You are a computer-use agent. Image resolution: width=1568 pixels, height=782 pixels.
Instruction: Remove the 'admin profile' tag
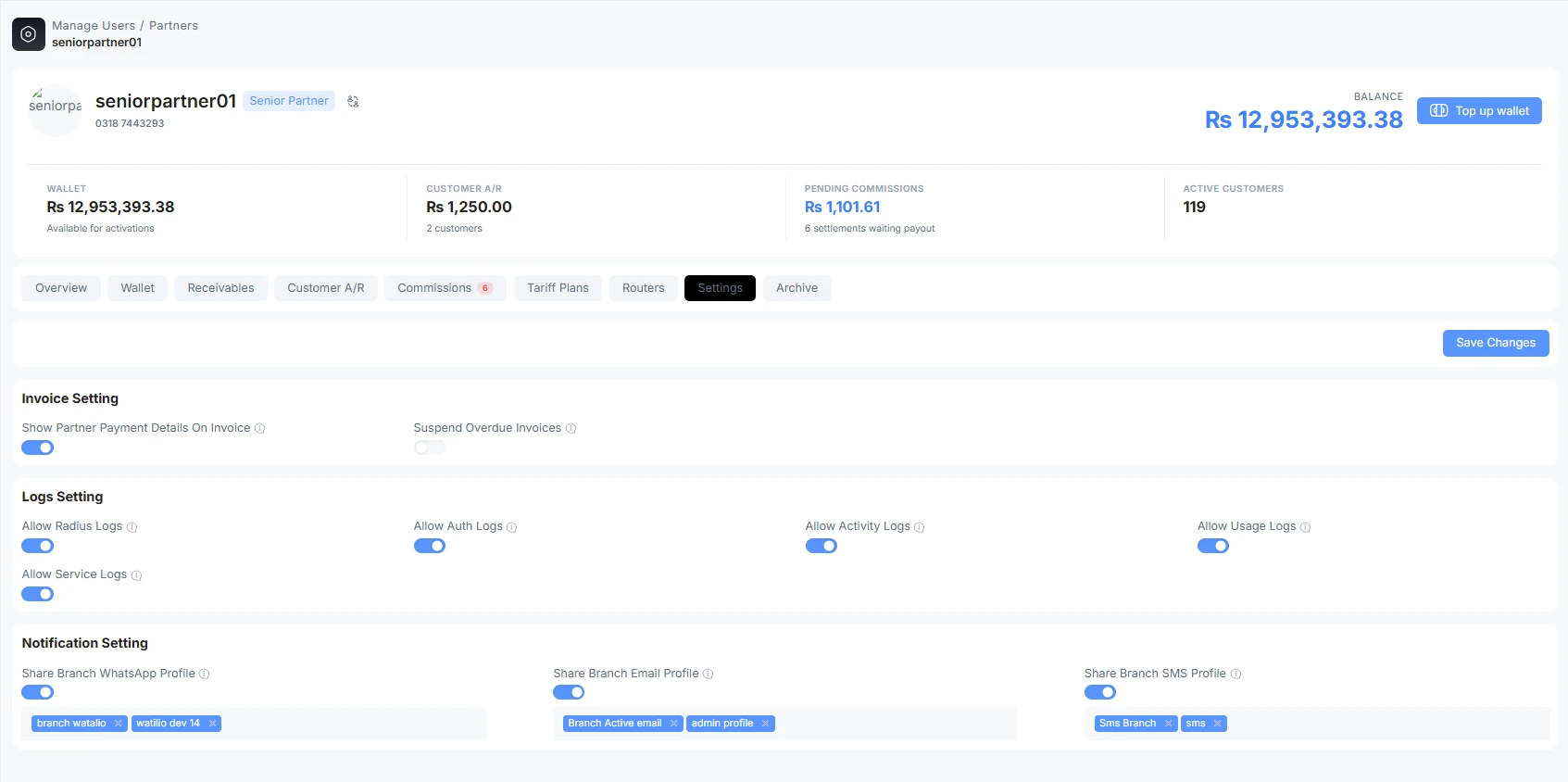(765, 724)
